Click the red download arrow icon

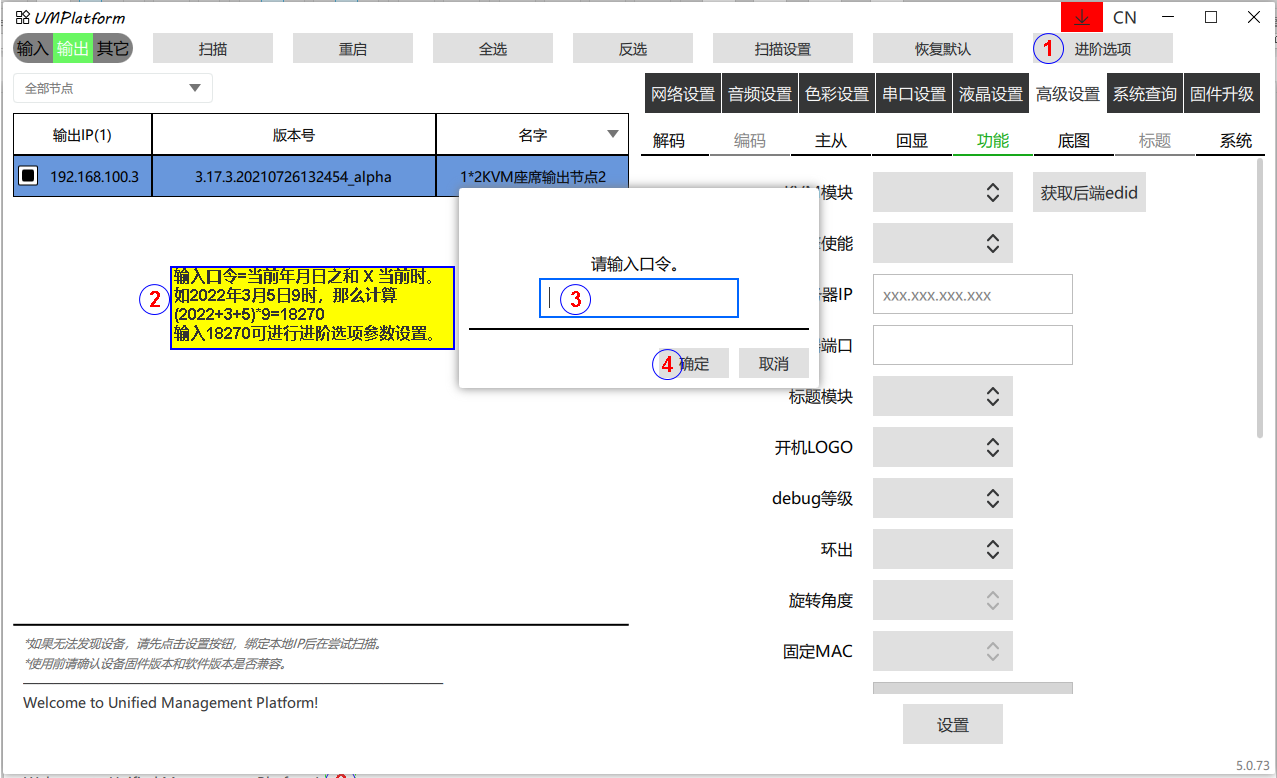coord(1081,17)
